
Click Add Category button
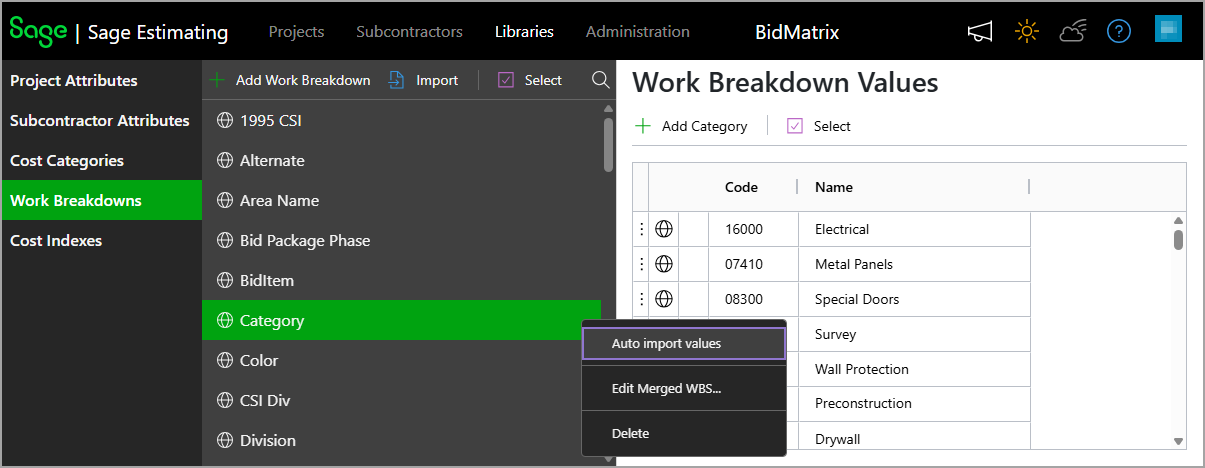coord(691,126)
